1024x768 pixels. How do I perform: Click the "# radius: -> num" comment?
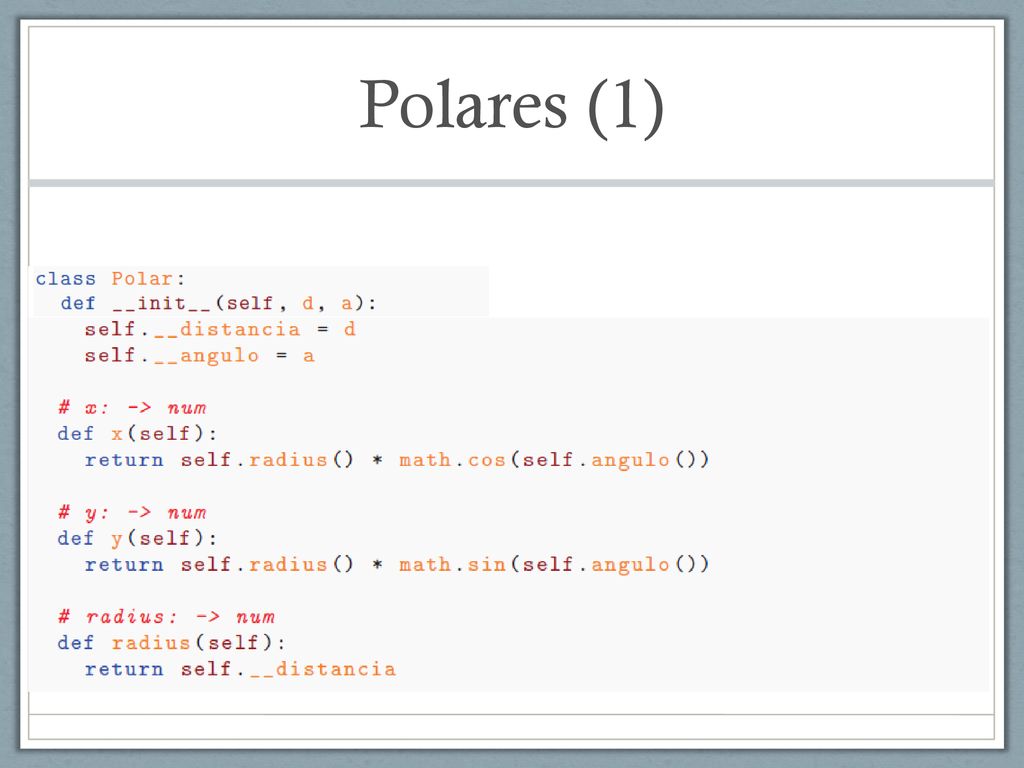167,617
